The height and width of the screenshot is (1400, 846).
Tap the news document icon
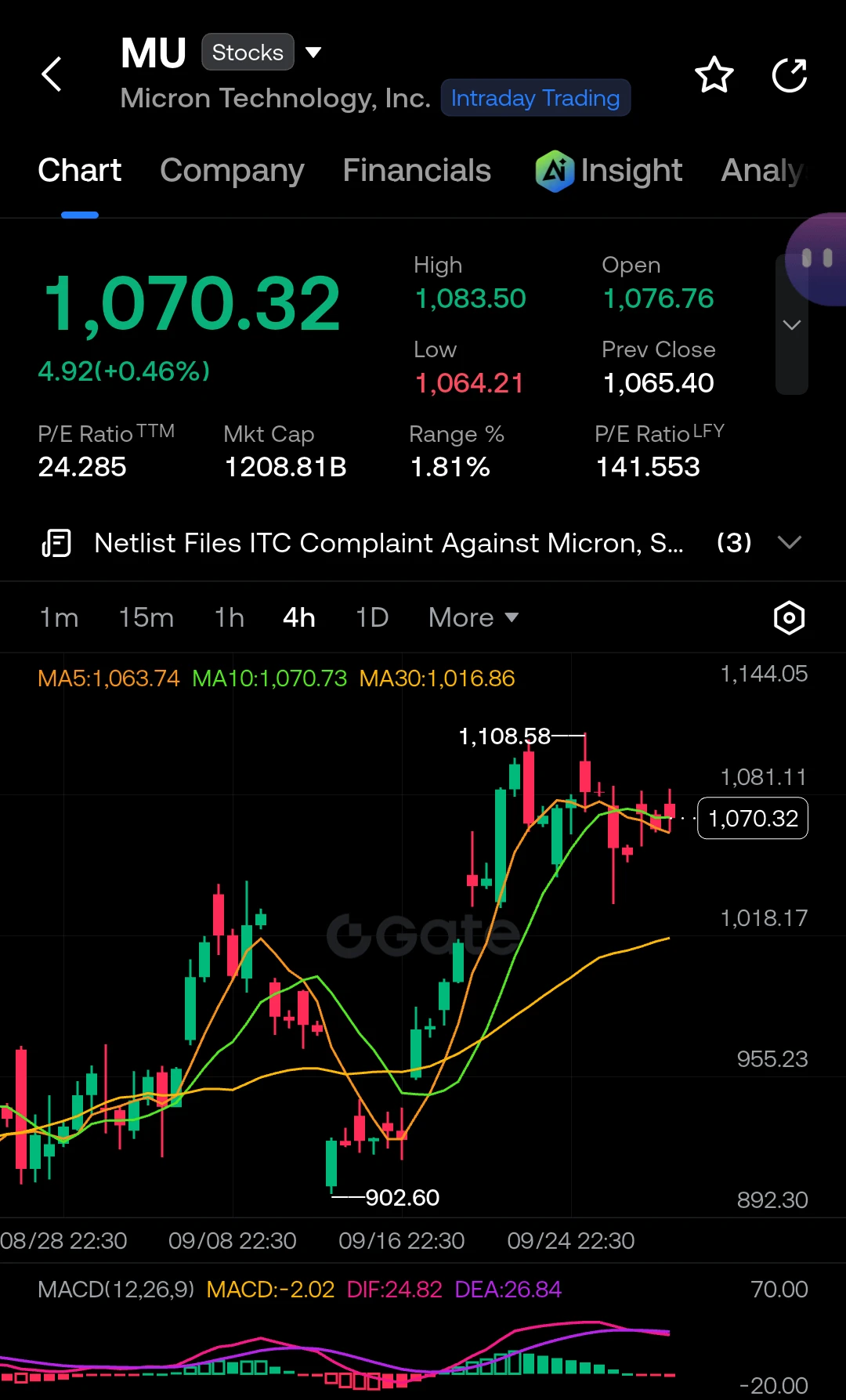coord(56,543)
